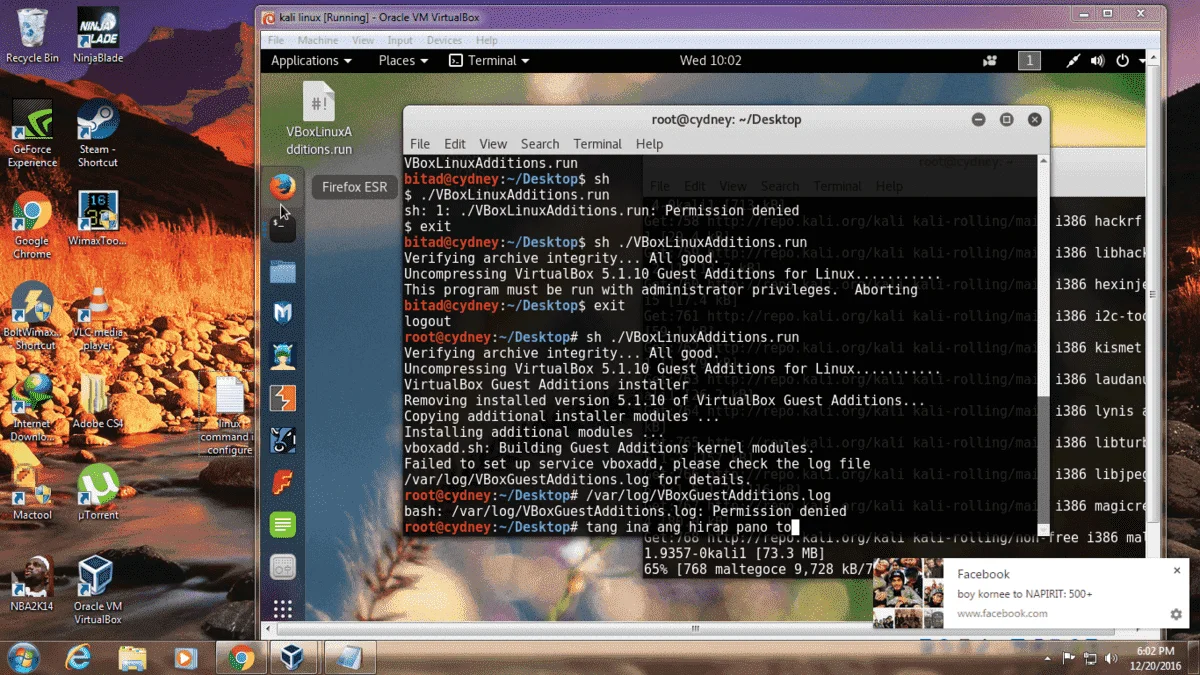Select VBoxLinuxAdditions.run file on Kali desktop
Viewport: 1200px width, 675px height.
(319, 118)
